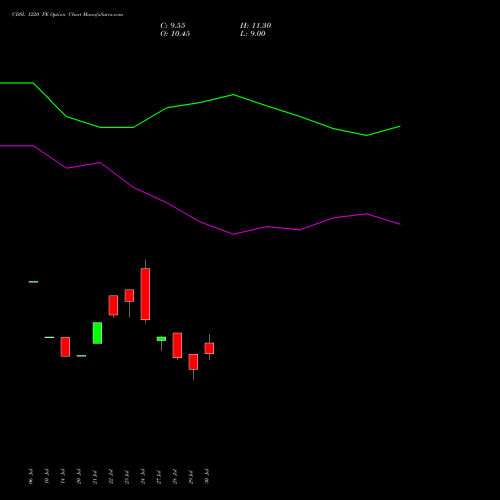Click the large green candle above the 21 Jul label

point(97,333)
